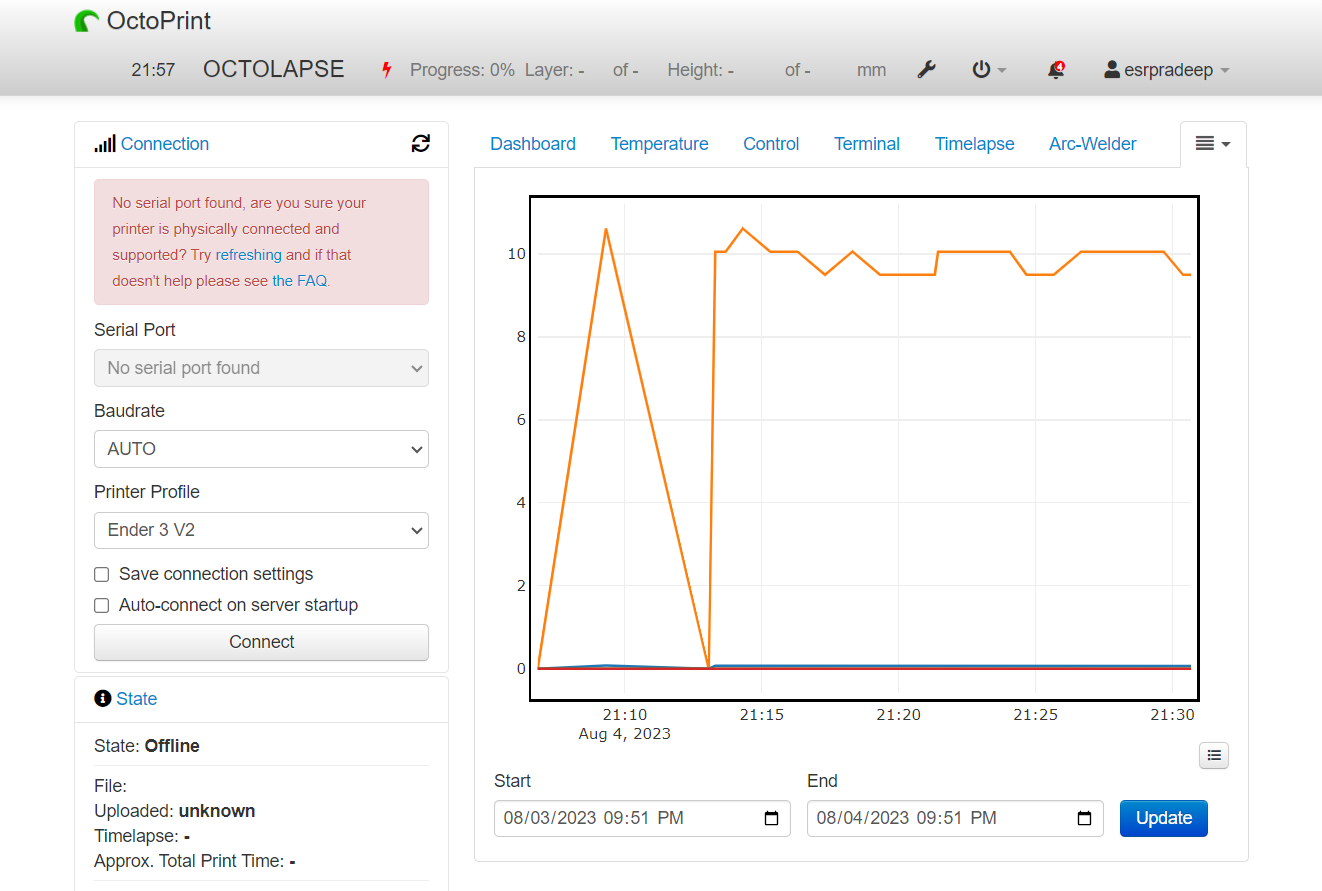Enable Save connection settings
This screenshot has height=891, width=1322.
(x=101, y=574)
